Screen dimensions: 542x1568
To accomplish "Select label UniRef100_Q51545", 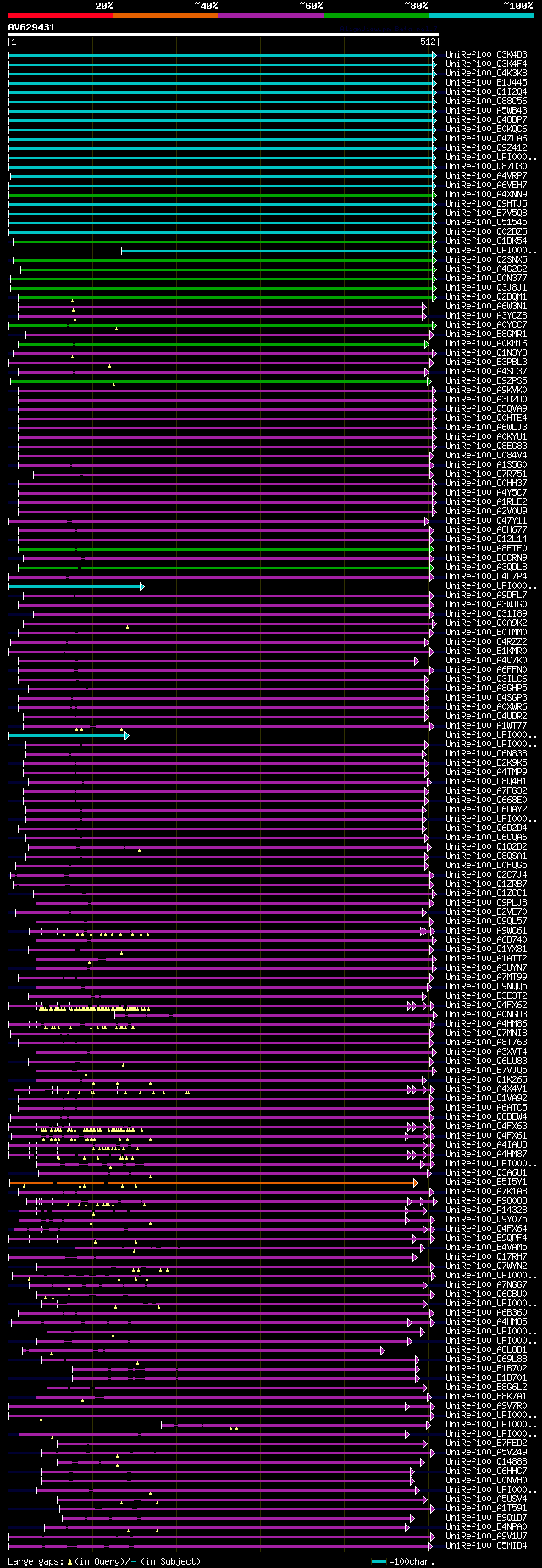I will pos(486,223).
